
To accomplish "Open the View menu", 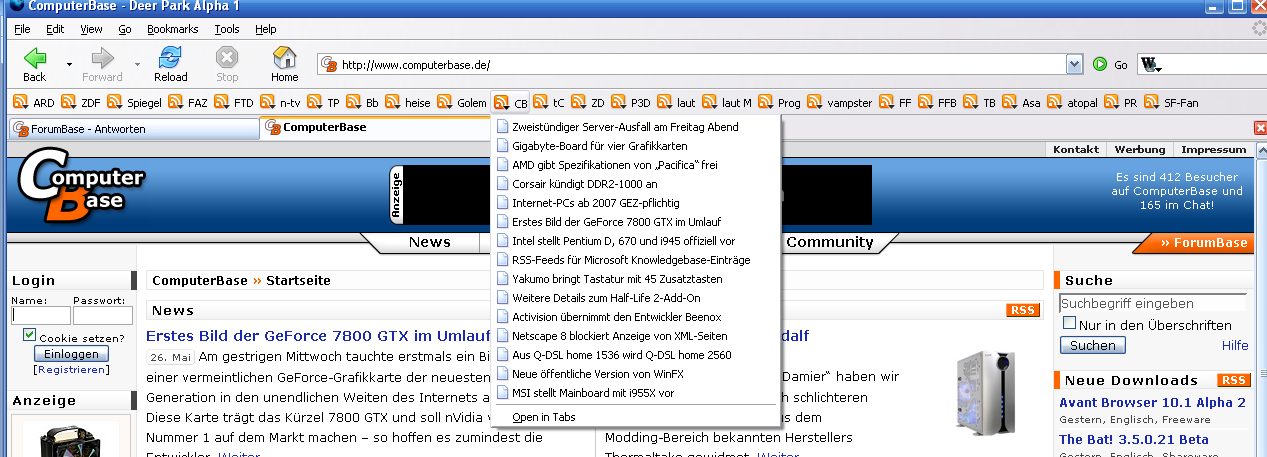I will tap(91, 30).
